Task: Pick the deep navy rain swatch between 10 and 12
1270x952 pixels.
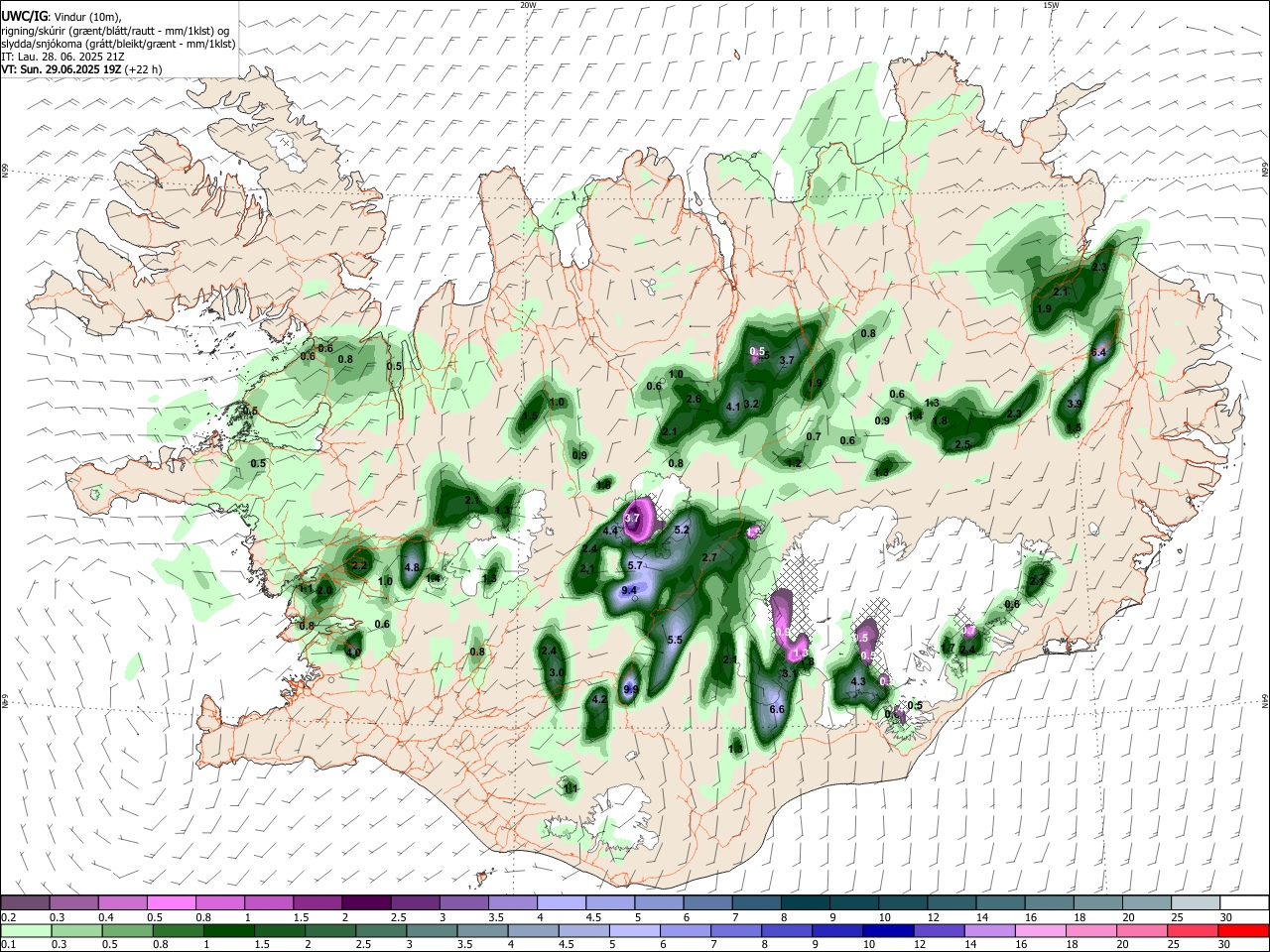Action: 887,930
